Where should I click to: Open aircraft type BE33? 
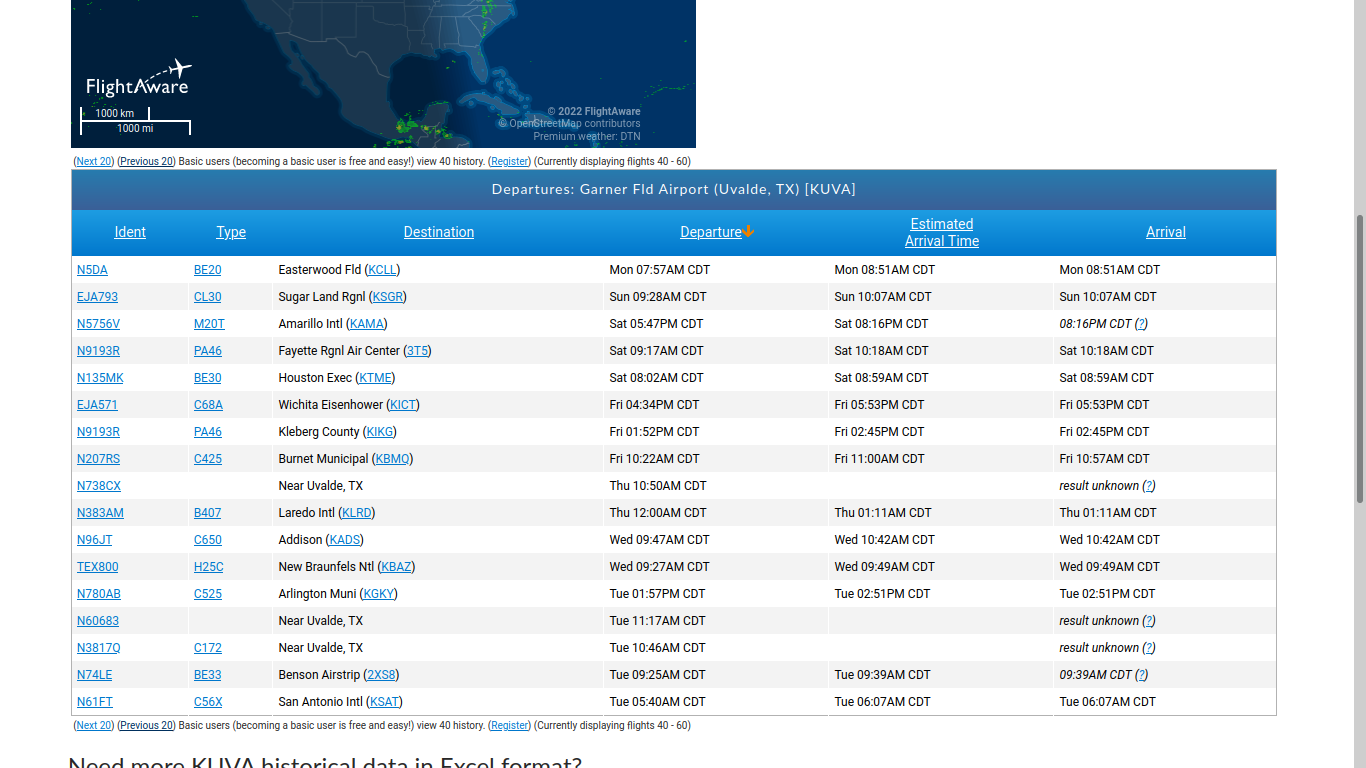208,675
